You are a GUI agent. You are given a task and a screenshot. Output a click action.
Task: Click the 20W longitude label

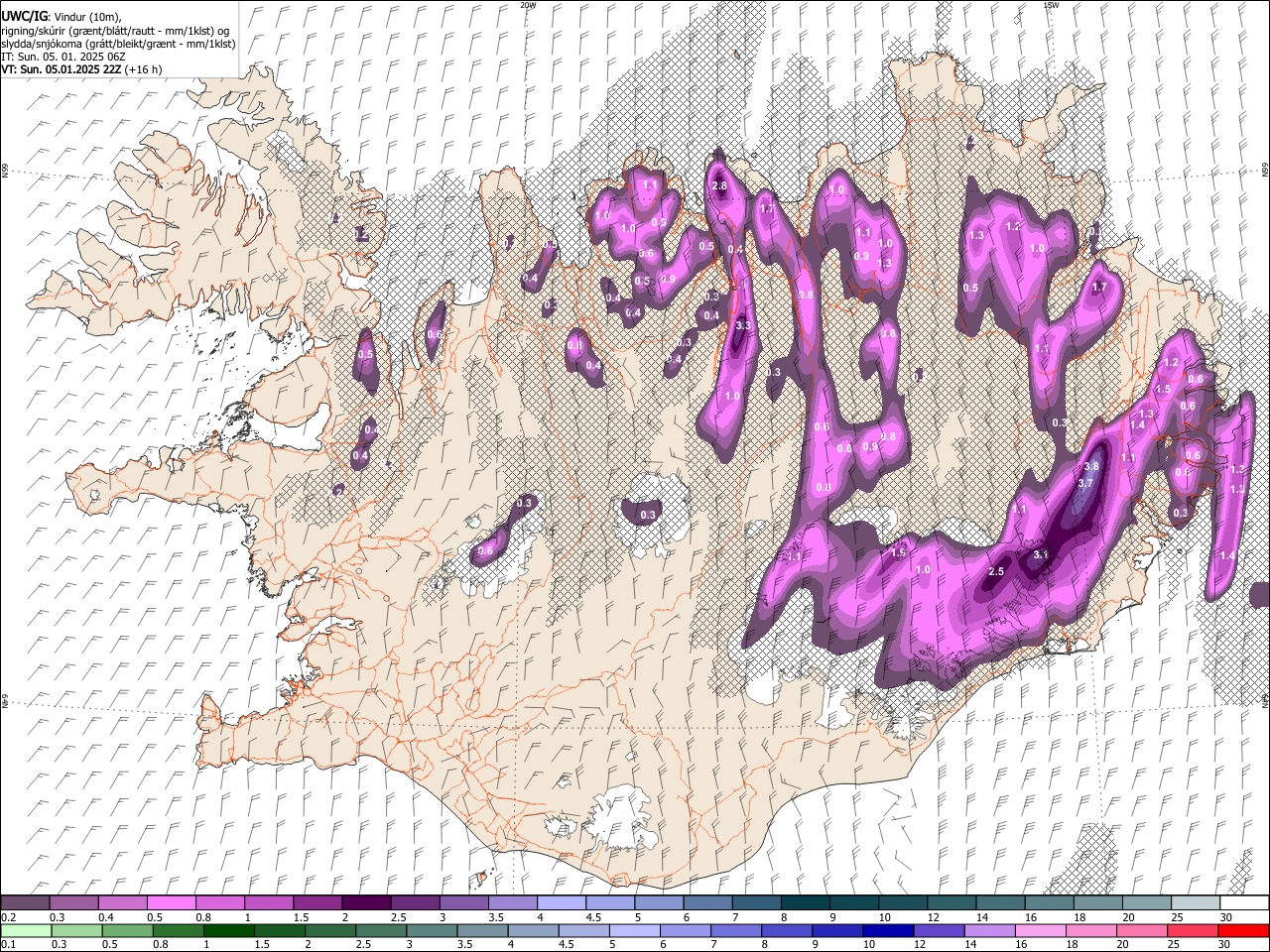coord(527,5)
